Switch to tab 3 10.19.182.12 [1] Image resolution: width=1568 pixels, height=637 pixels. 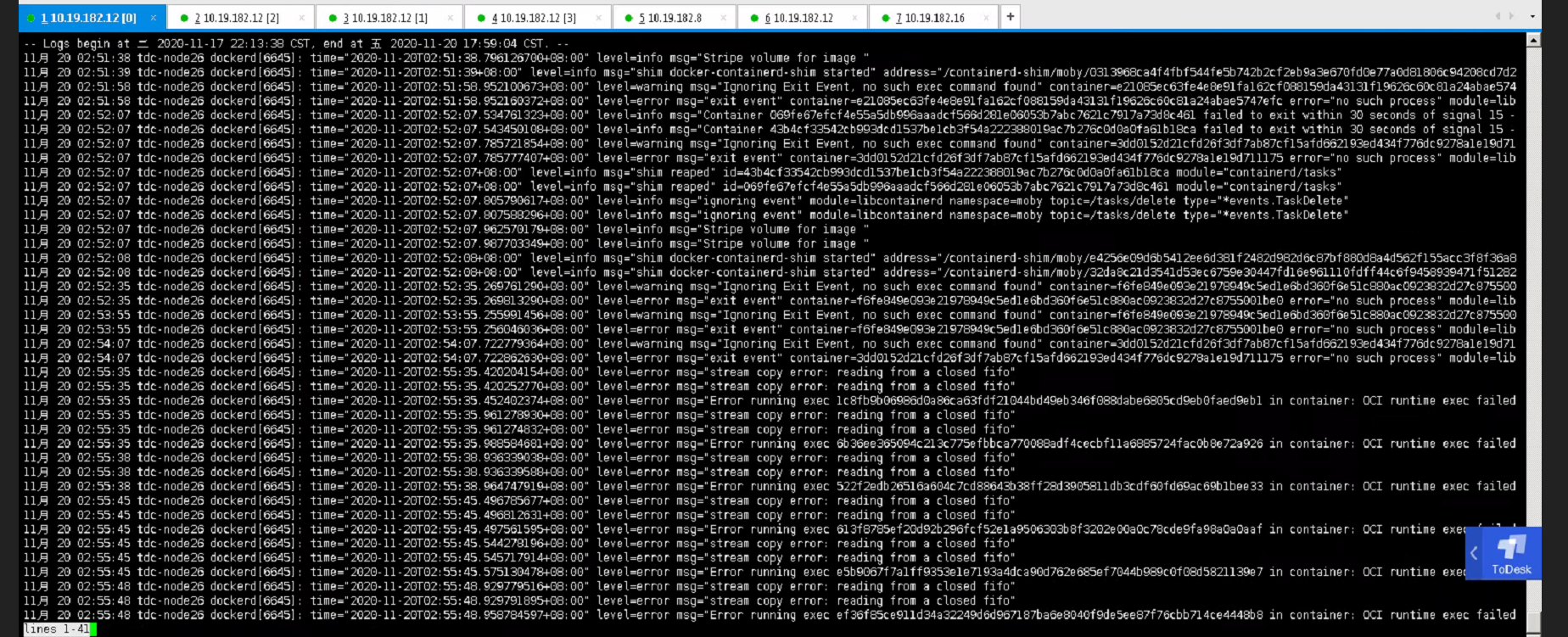click(x=385, y=18)
